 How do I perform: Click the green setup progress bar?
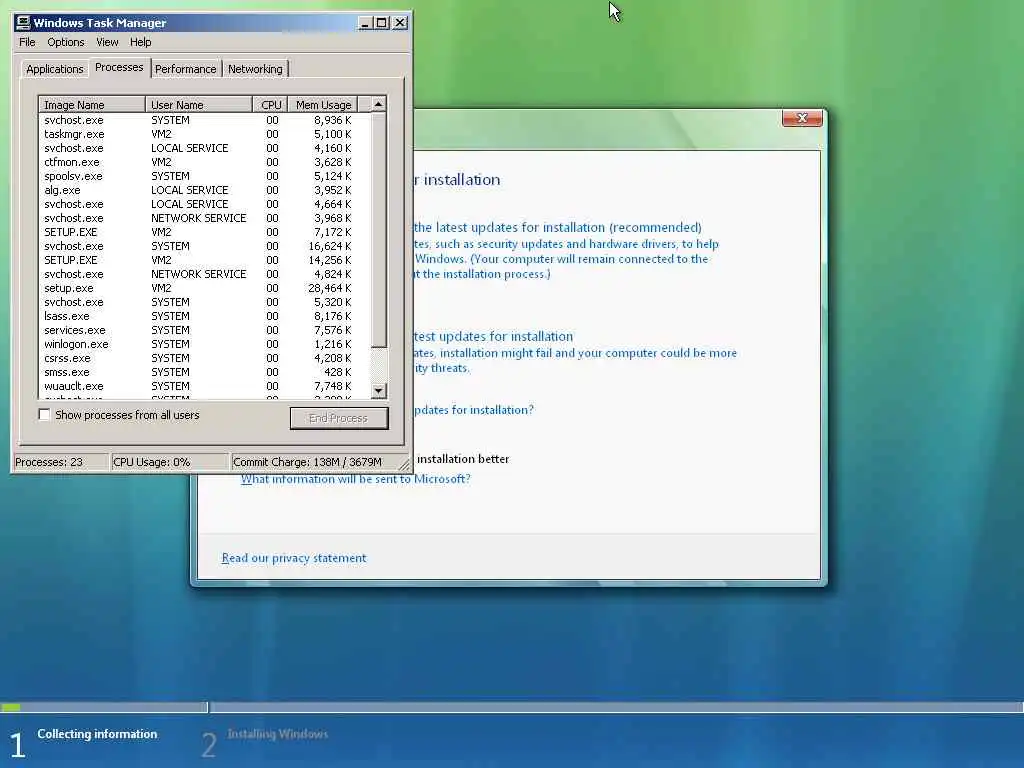tap(11, 707)
